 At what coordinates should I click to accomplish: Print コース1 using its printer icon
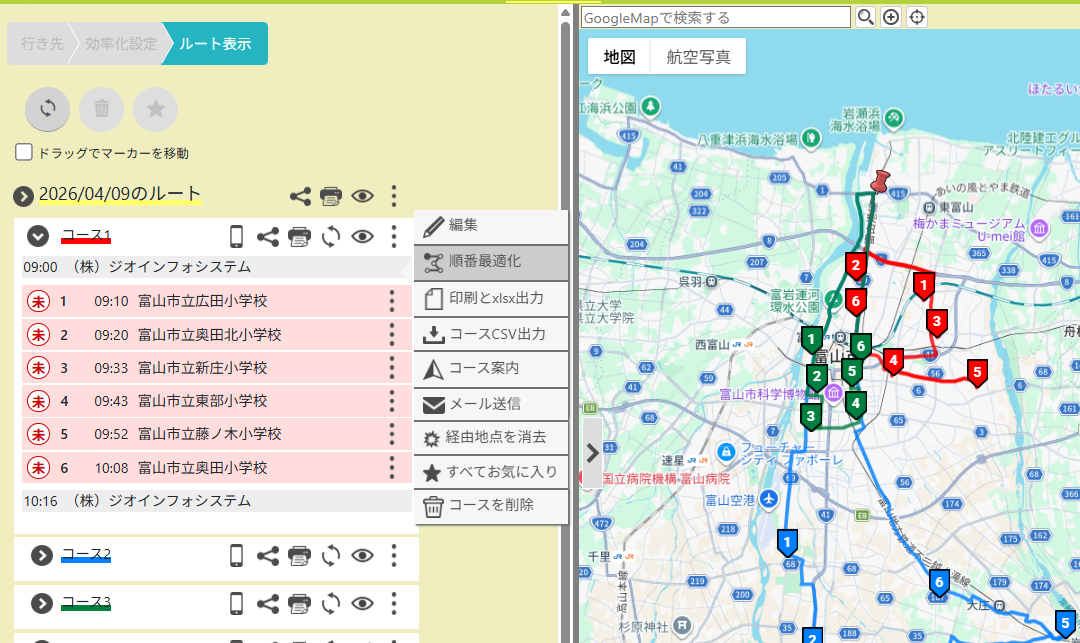(x=299, y=236)
